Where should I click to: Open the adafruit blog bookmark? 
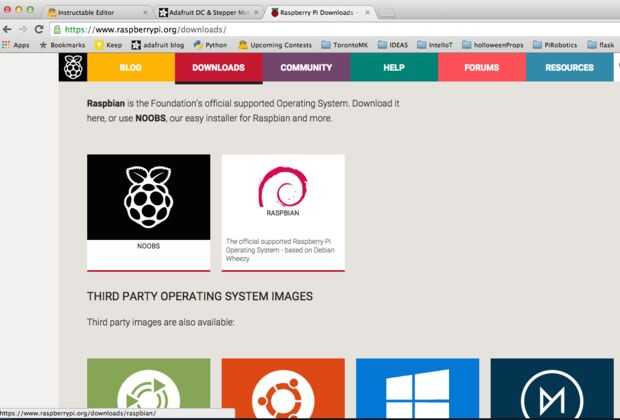[x=158, y=45]
